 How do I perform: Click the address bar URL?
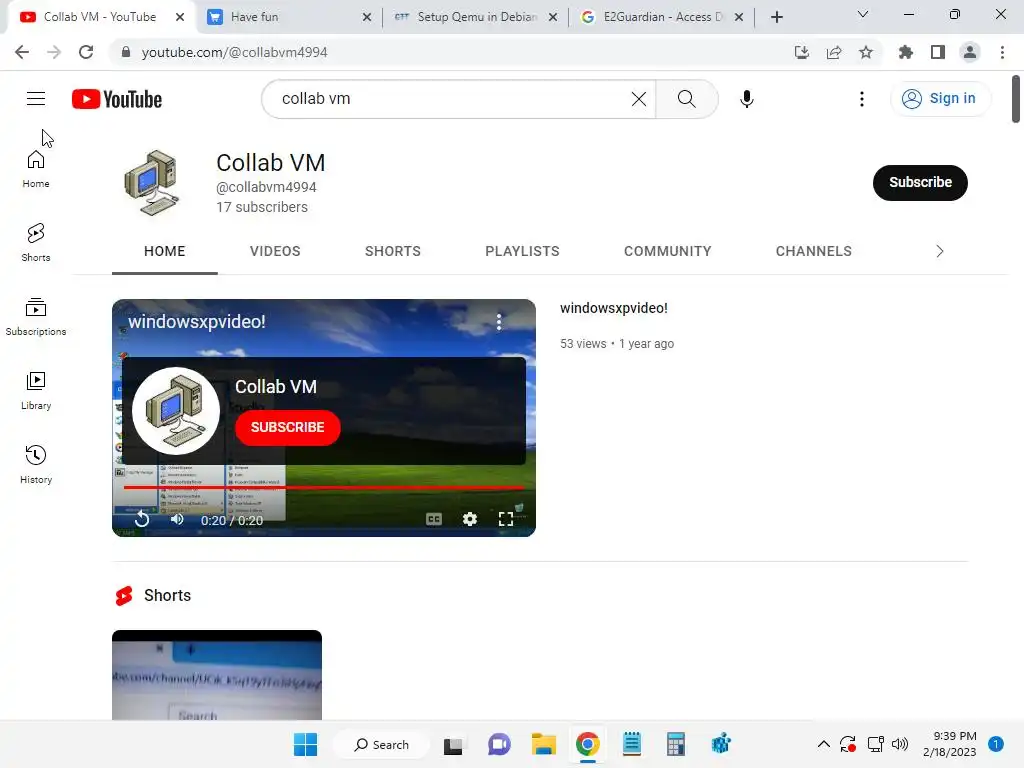point(234,52)
